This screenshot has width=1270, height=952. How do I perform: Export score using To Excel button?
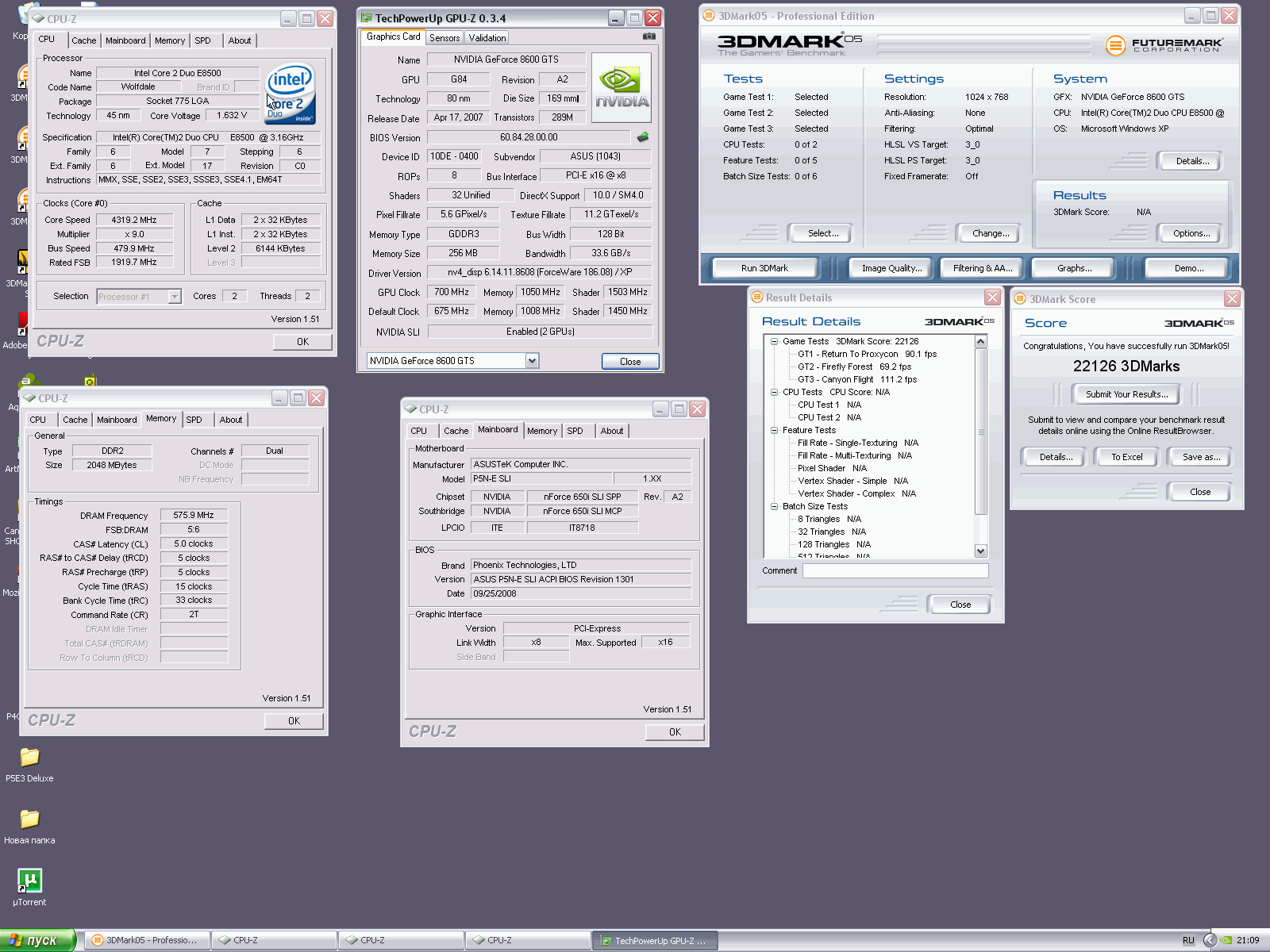coord(1126,457)
